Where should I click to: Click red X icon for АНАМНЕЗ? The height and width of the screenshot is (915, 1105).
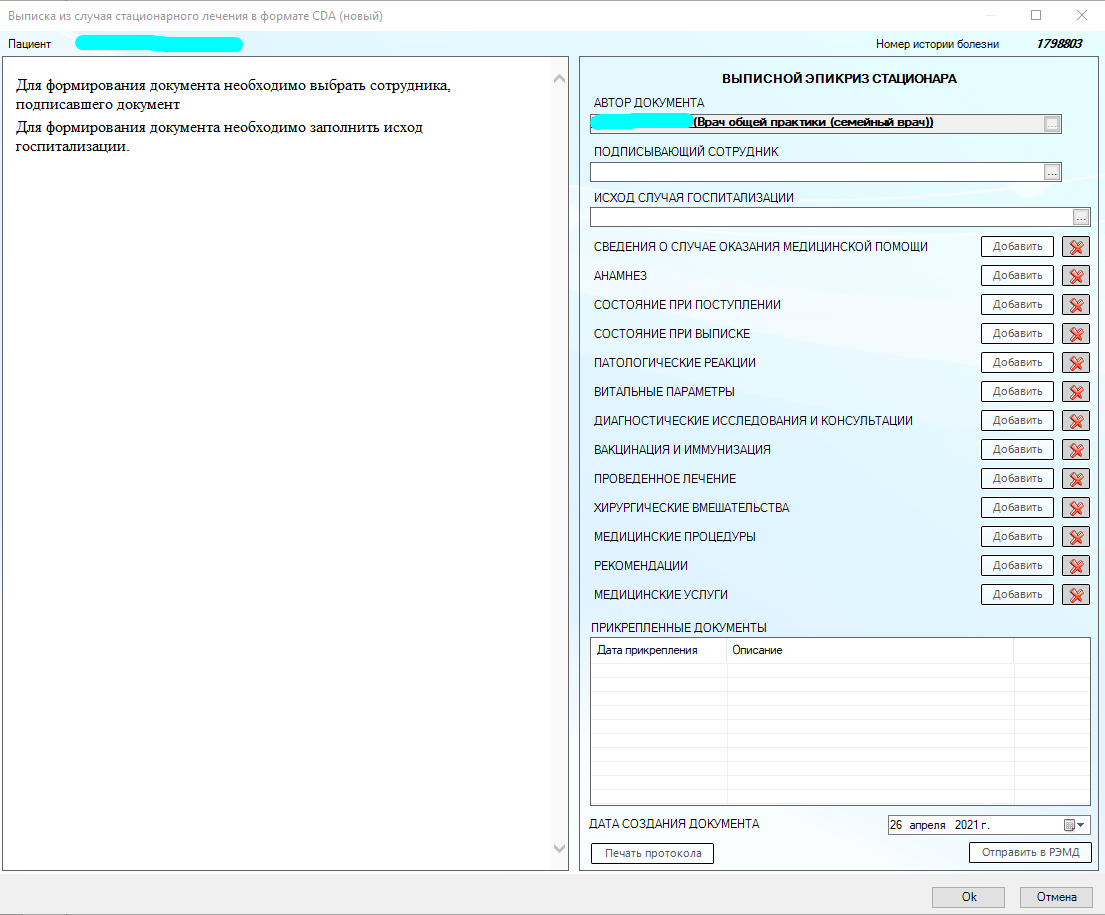[1075, 276]
